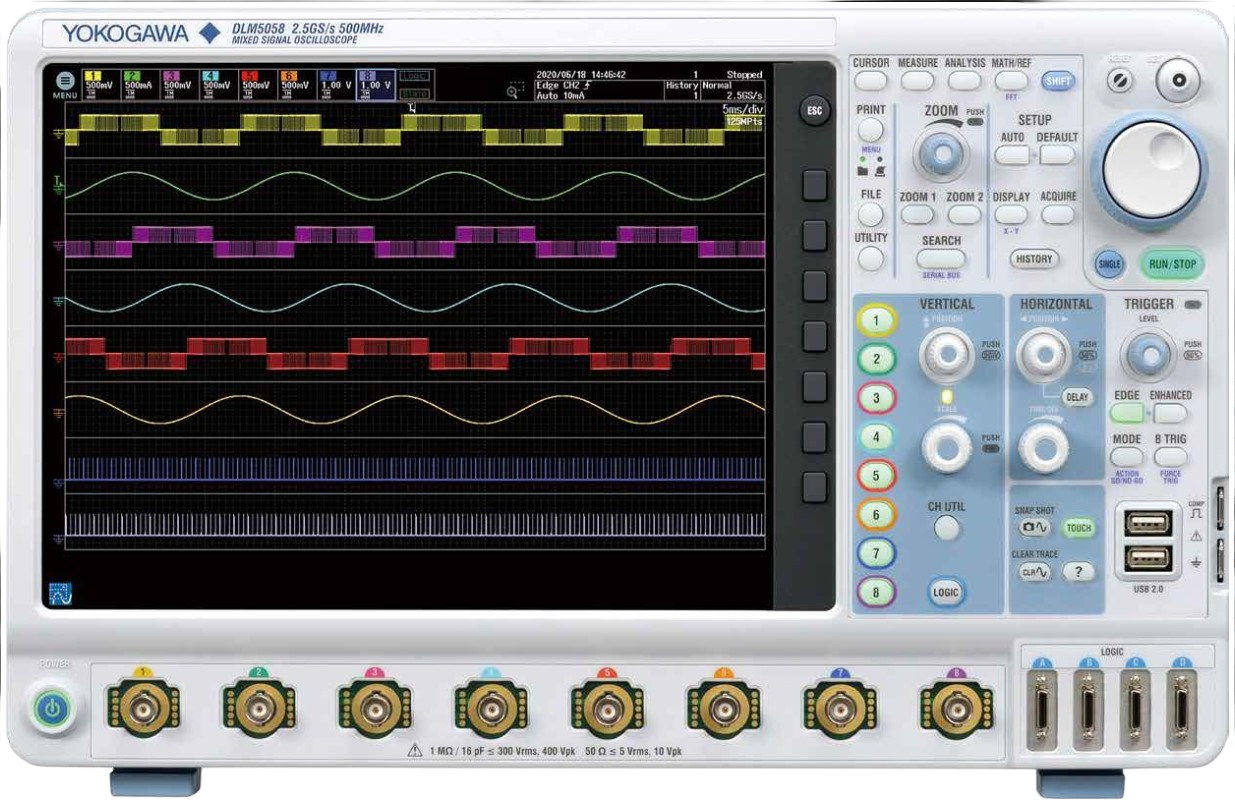Open the HISTORY waveform menu
This screenshot has width=1235, height=805.
(x=1034, y=259)
